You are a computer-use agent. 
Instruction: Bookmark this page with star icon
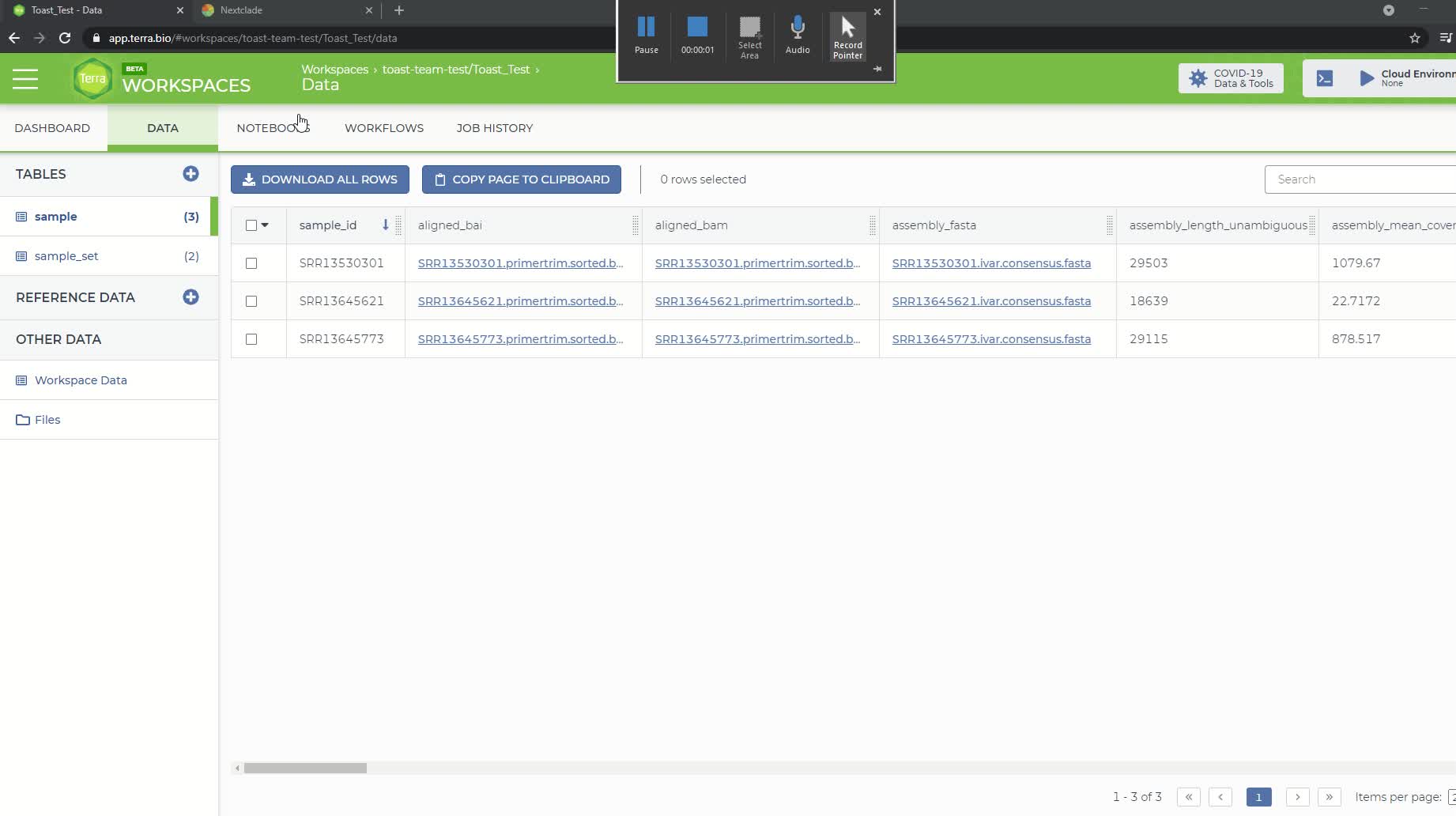click(1415, 38)
